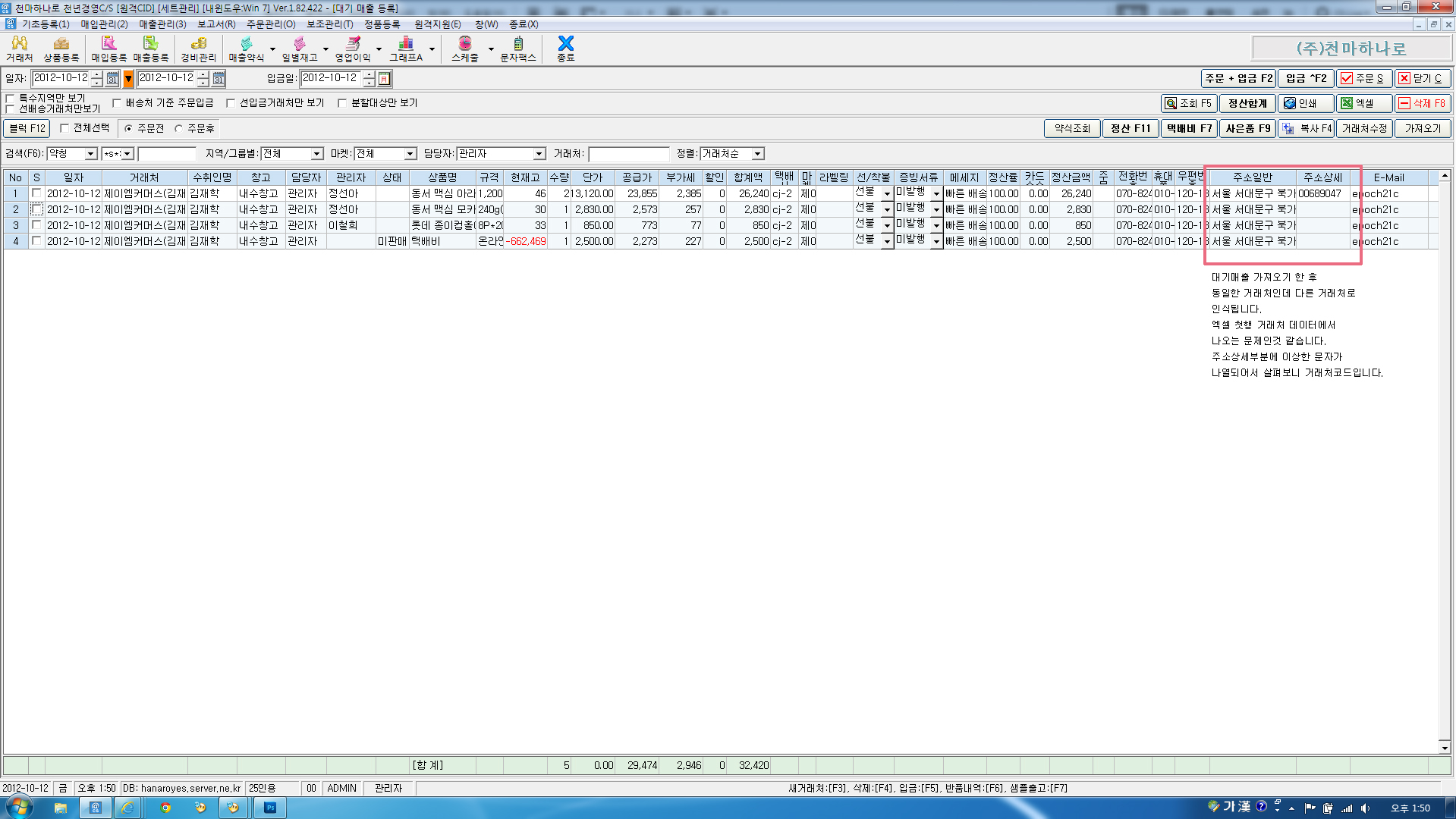The width and height of the screenshot is (1456, 819).
Task: Open 문자팩스 toolbar icon
Action: [518, 49]
